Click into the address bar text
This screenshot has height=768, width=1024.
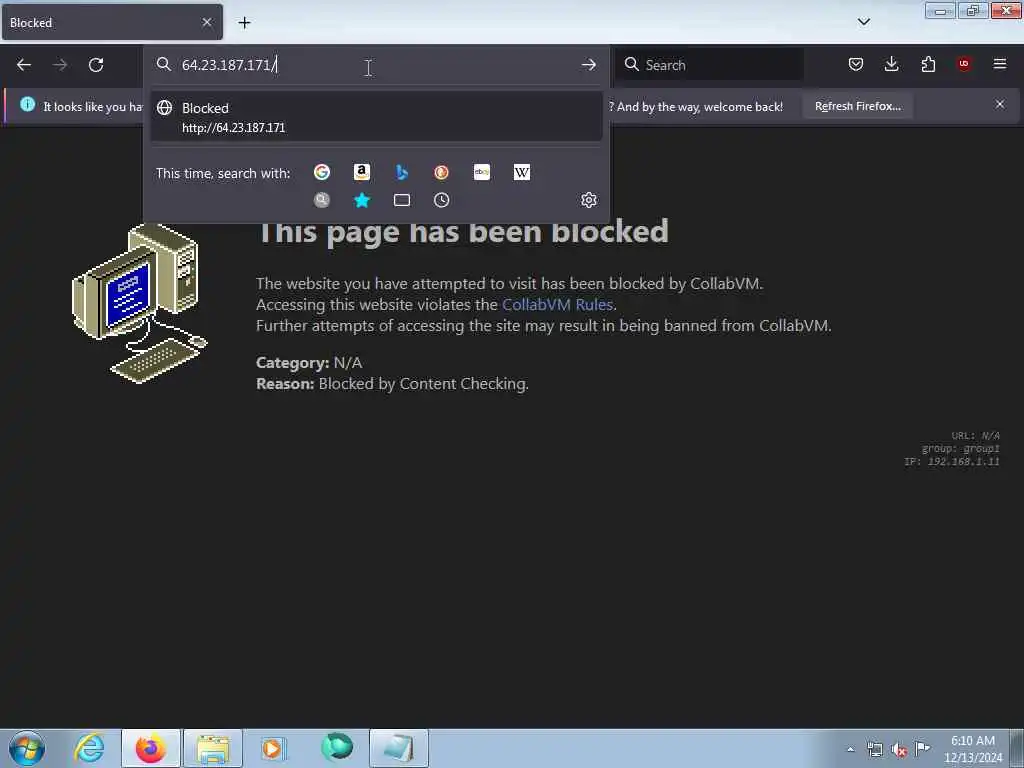click(229, 65)
